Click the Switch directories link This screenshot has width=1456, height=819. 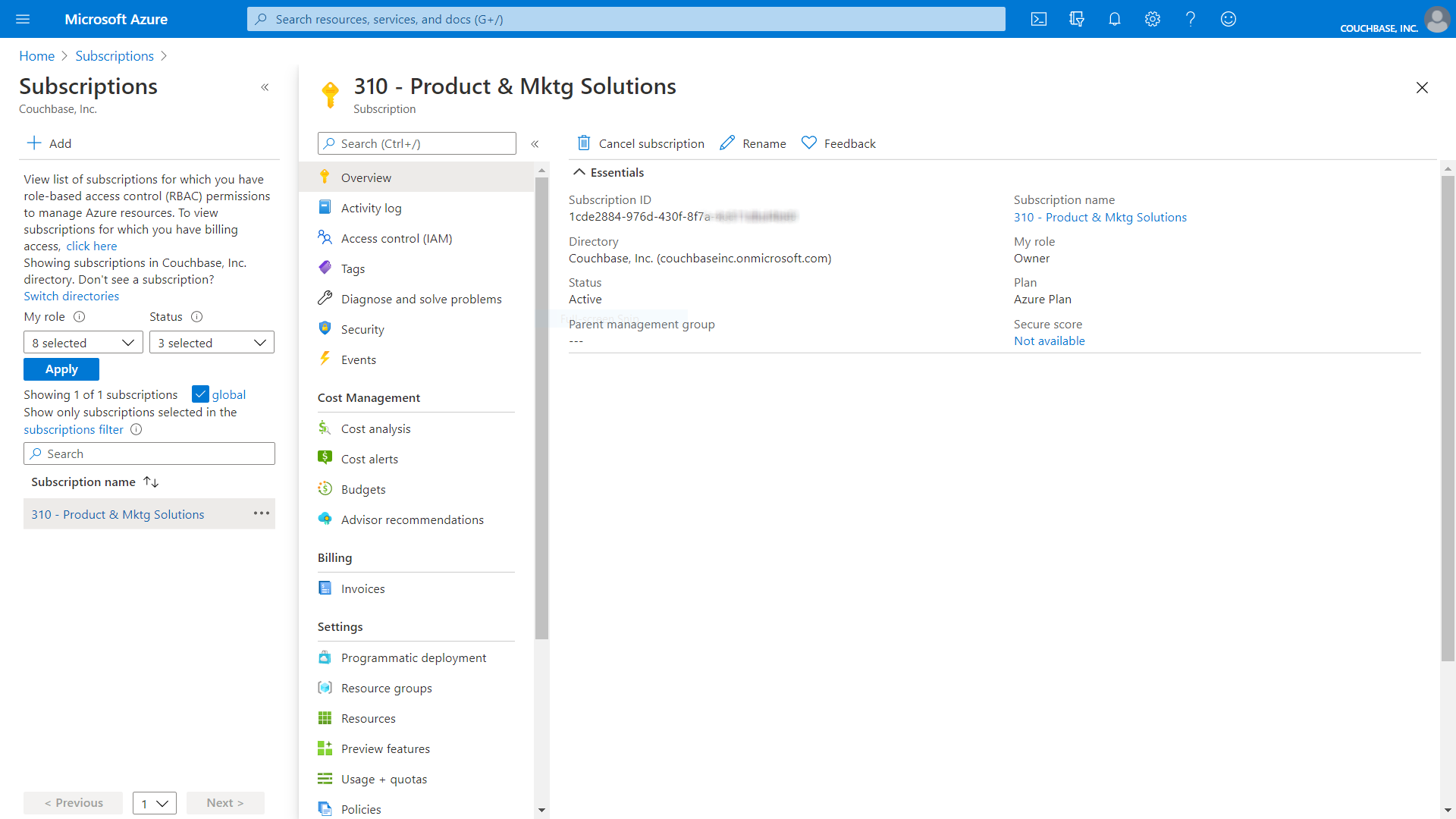point(71,296)
